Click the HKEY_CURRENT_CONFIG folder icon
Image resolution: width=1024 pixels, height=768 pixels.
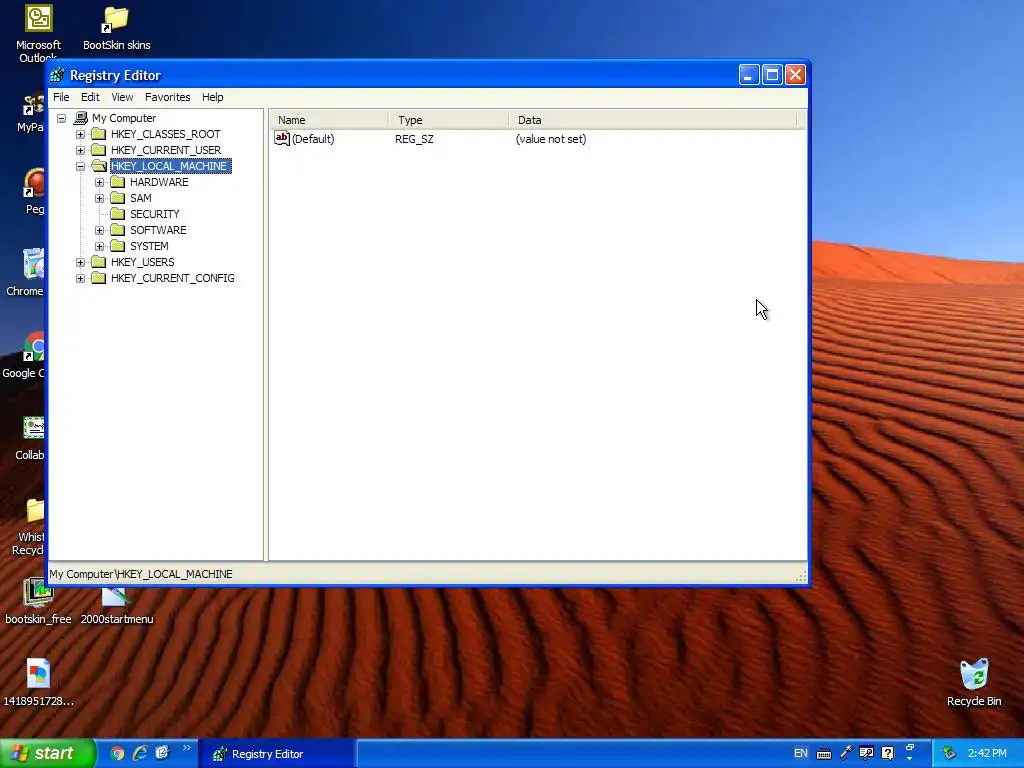tap(99, 278)
